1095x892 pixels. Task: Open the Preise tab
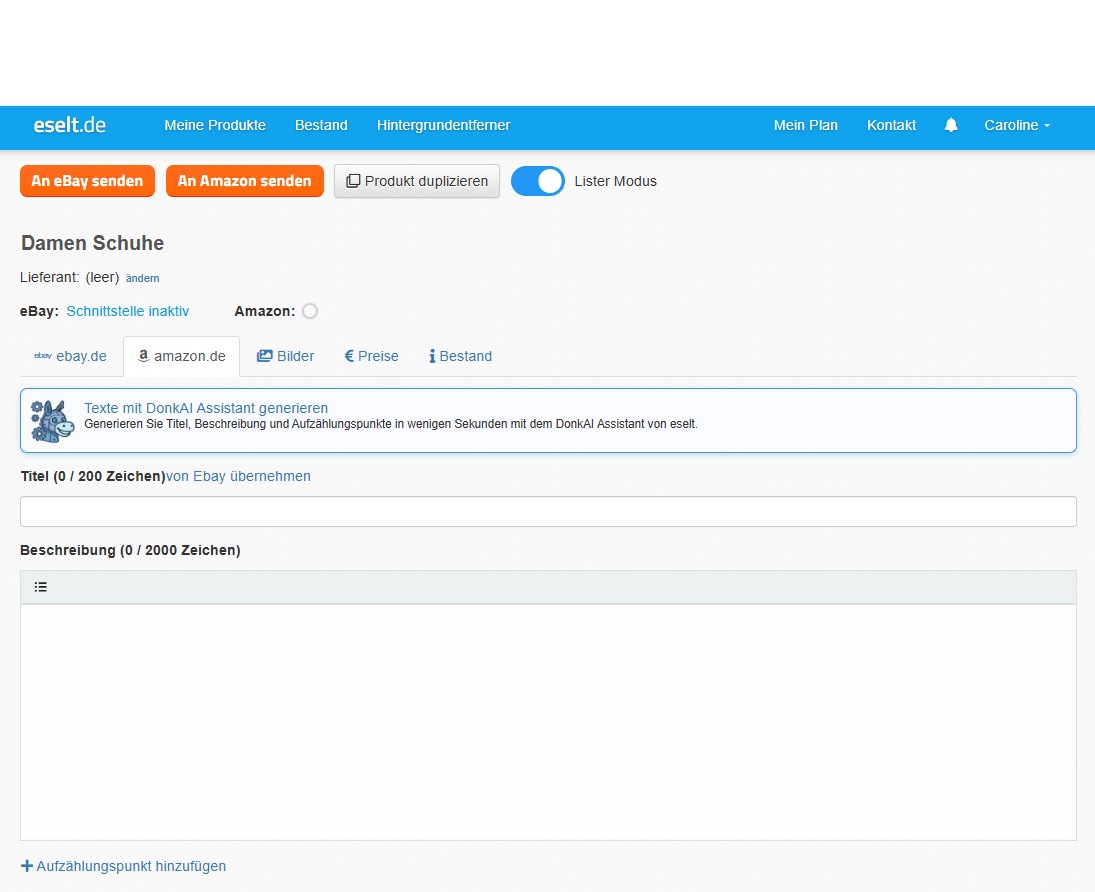(372, 356)
